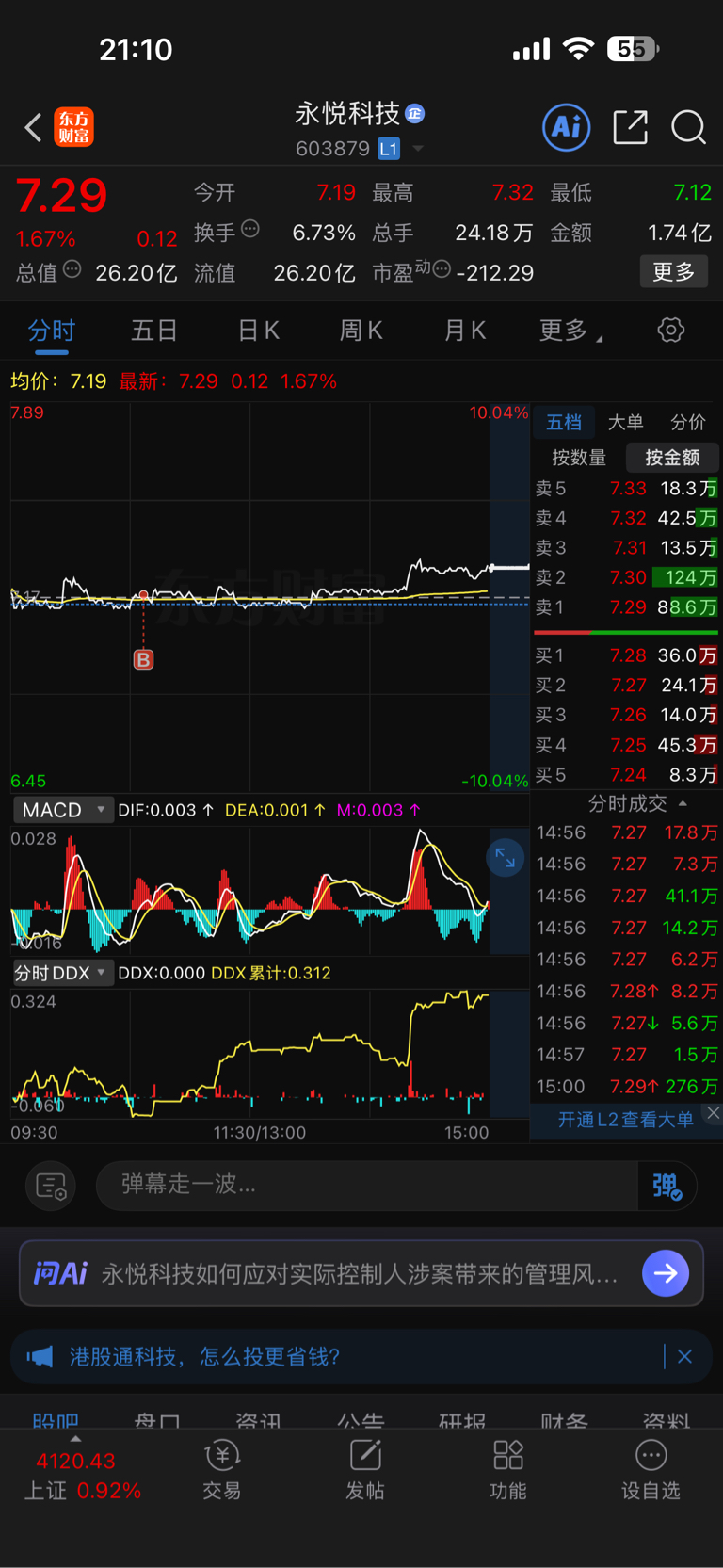Tap the info icon beside 总值

72,269
